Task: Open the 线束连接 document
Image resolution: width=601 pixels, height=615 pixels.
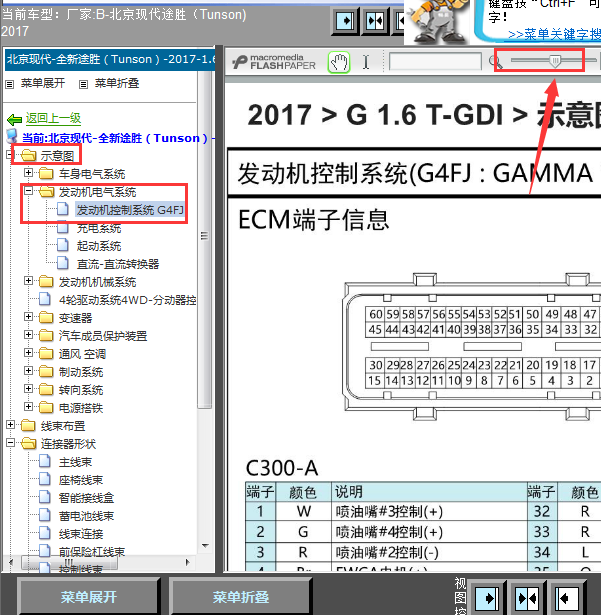Action: click(x=81, y=534)
